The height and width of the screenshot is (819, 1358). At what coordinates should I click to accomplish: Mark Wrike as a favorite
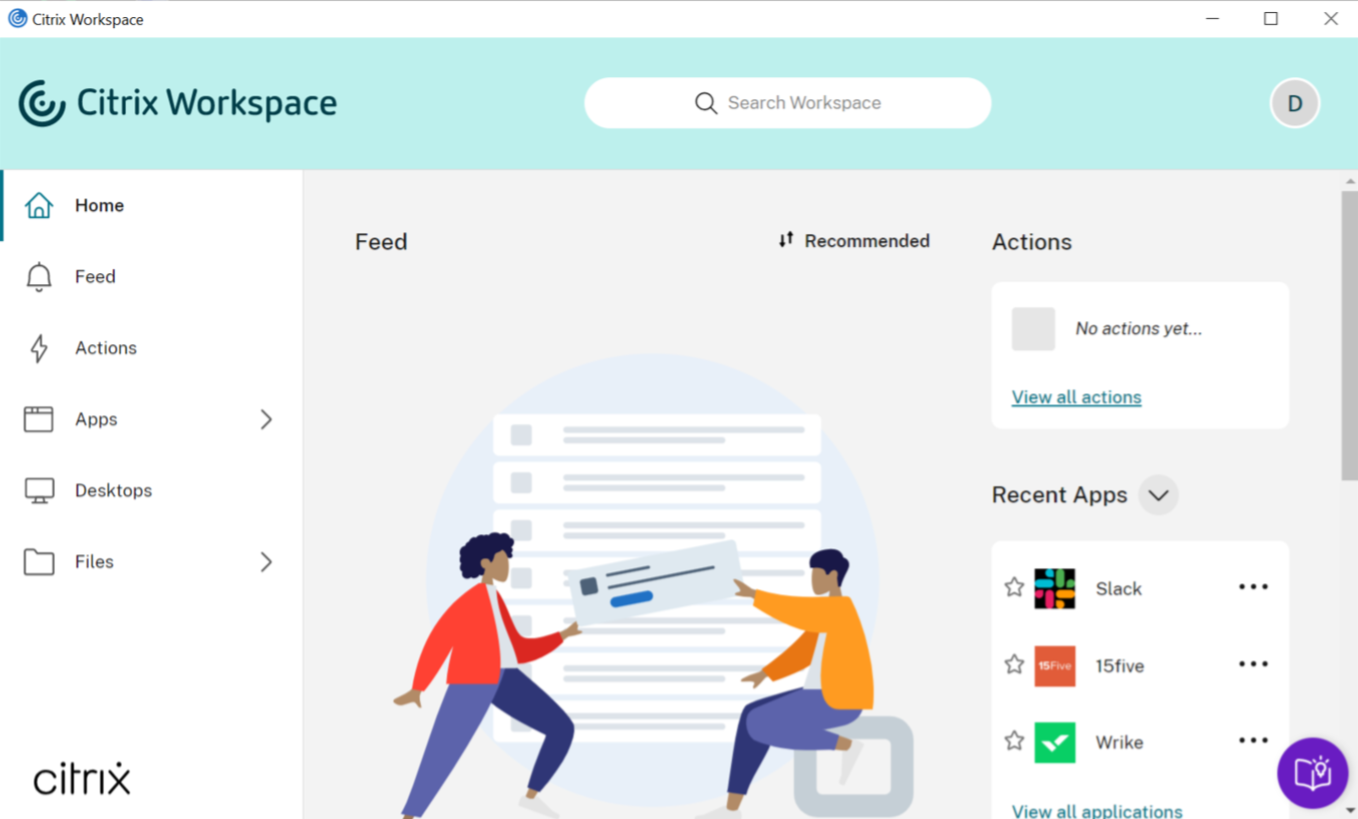tap(1013, 740)
